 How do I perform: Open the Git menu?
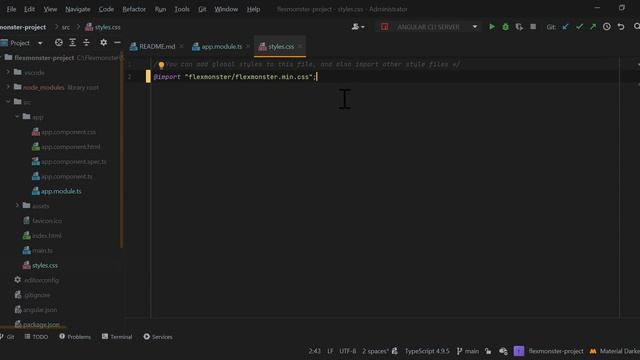(202, 9)
